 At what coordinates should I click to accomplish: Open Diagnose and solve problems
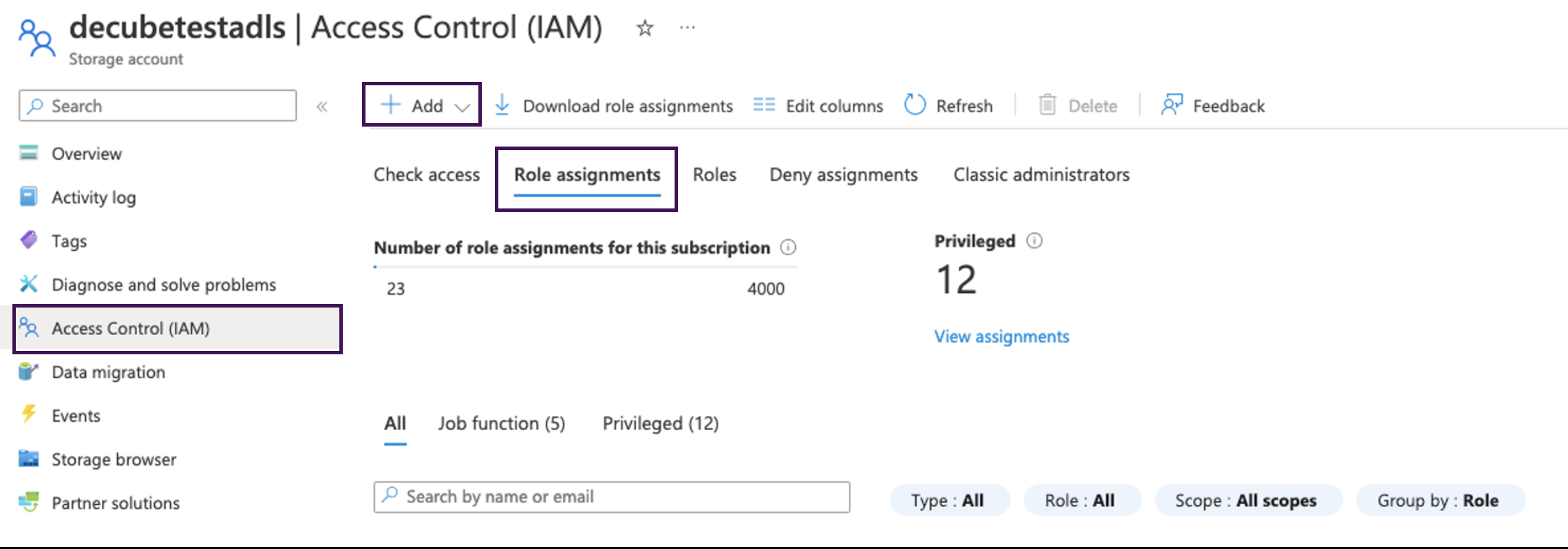pyautogui.click(x=163, y=285)
